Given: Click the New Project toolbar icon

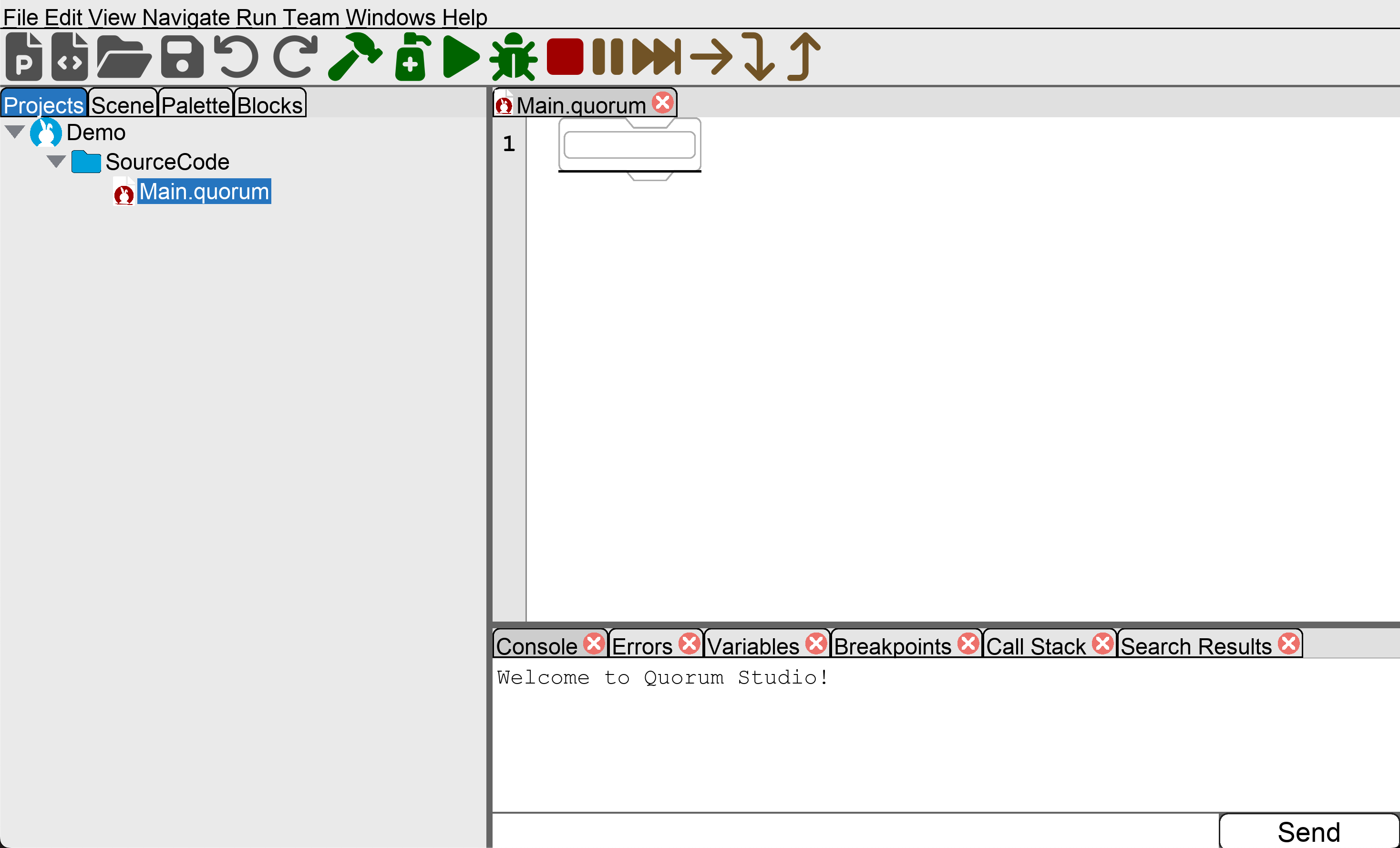Looking at the screenshot, I should pyautogui.click(x=24, y=56).
